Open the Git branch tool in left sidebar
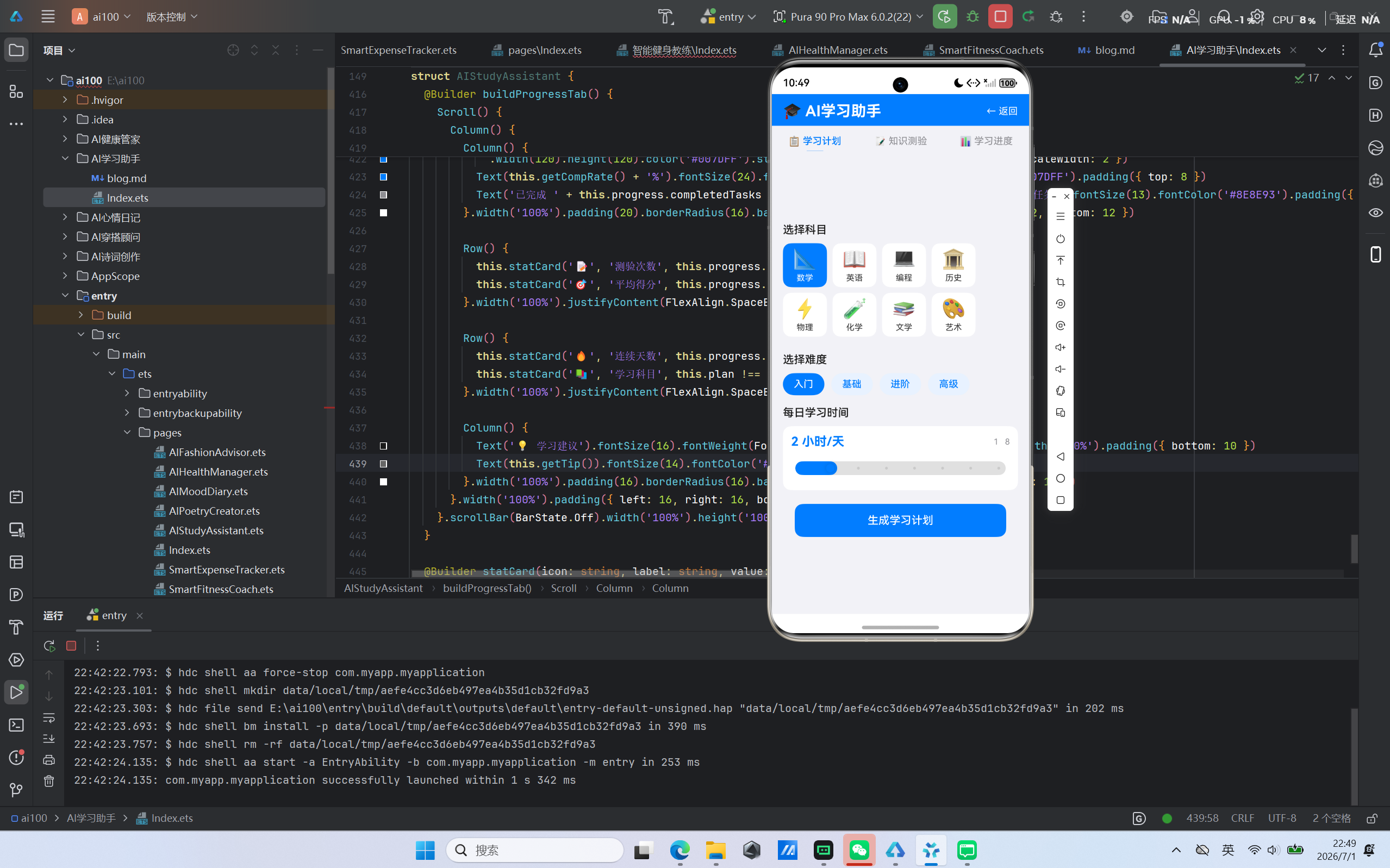The width and height of the screenshot is (1390, 868). [x=16, y=790]
